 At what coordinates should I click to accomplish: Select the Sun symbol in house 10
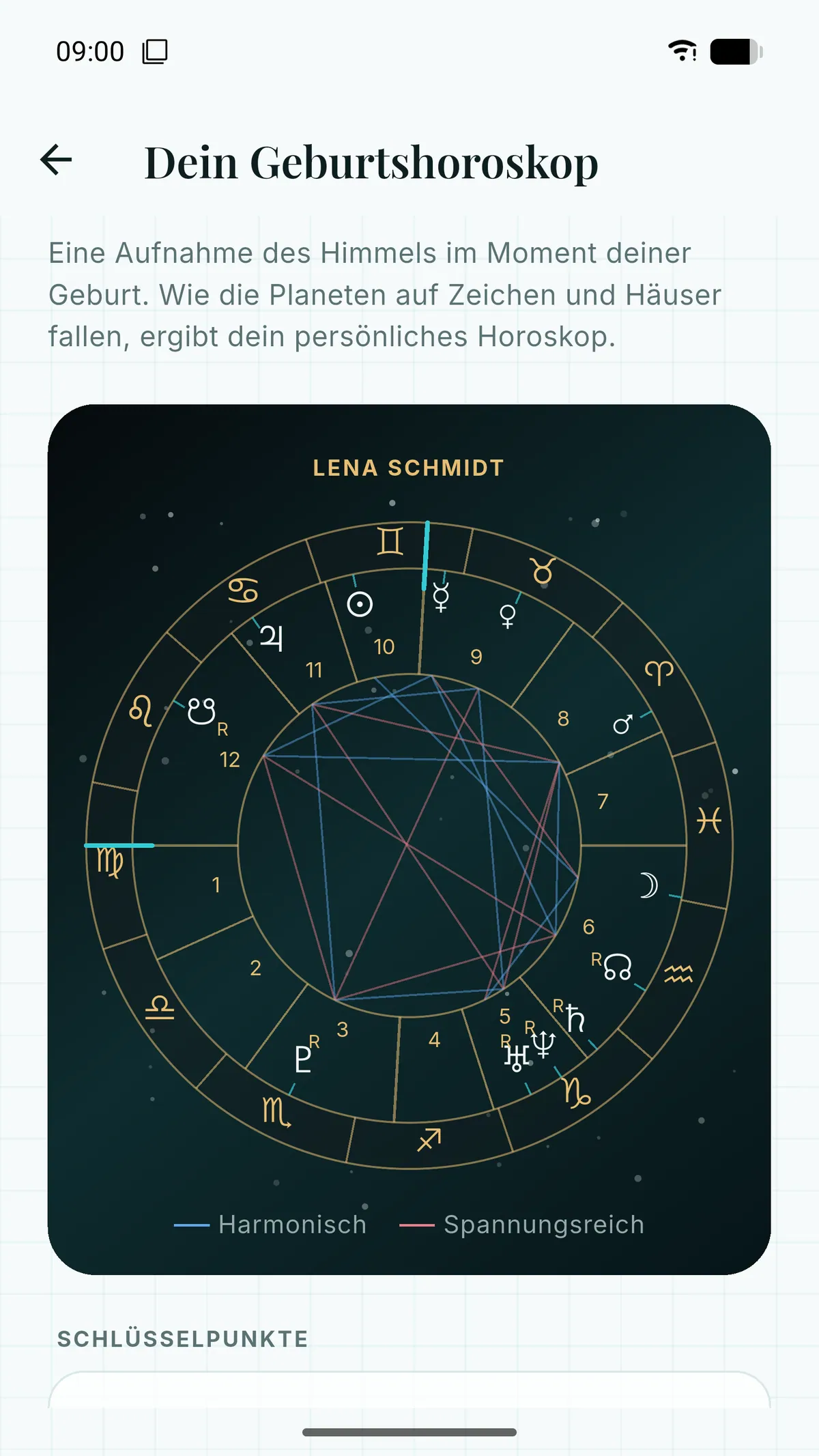click(360, 604)
